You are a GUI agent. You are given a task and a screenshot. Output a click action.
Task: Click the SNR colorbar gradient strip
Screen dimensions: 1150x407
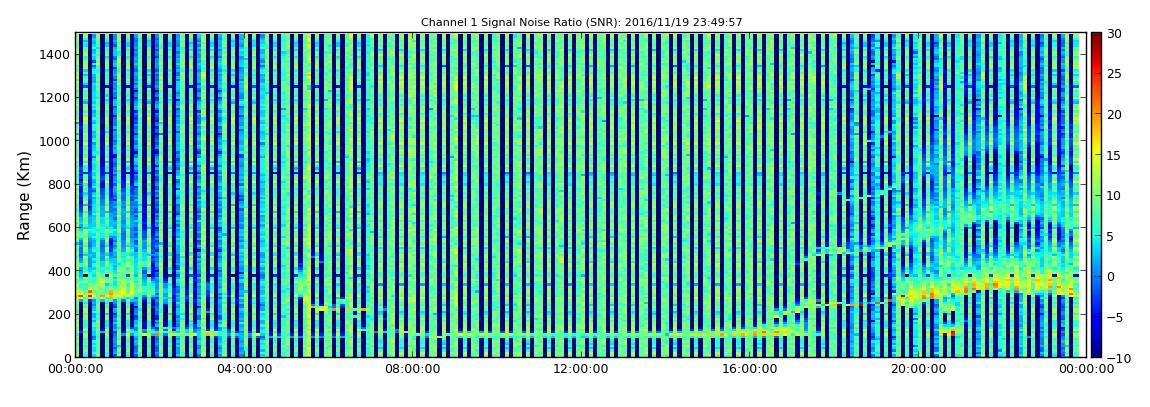1096,195
